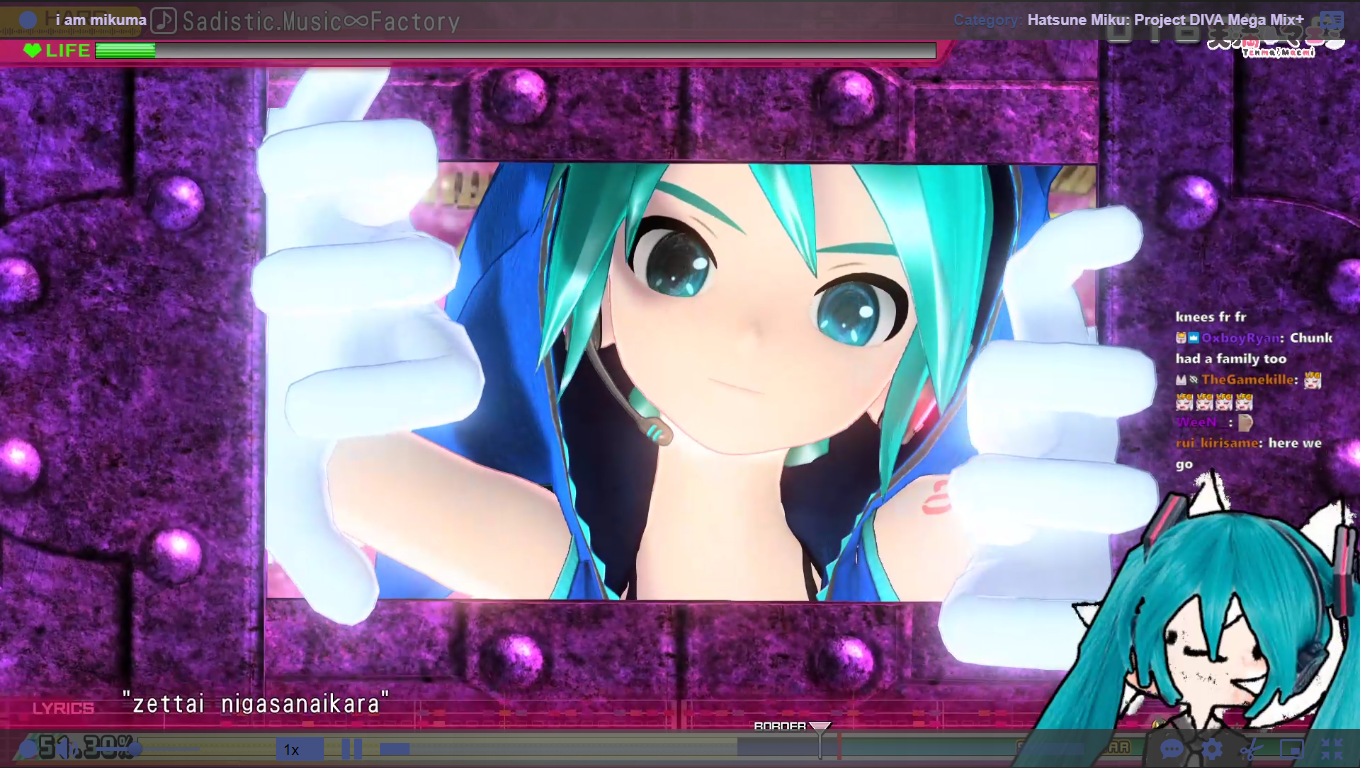Click the stream title 'i am mikuma'
Screen dimensions: 1360x768
[101, 20]
